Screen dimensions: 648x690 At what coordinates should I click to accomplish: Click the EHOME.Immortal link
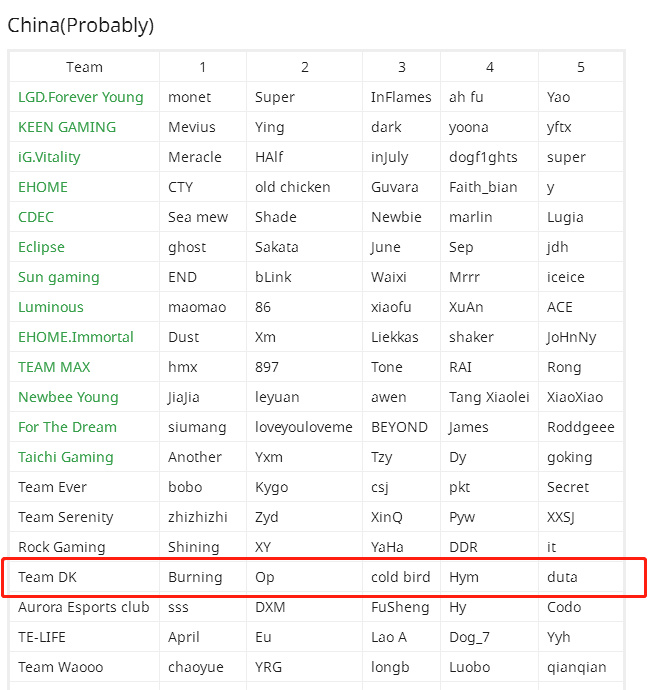coord(76,337)
